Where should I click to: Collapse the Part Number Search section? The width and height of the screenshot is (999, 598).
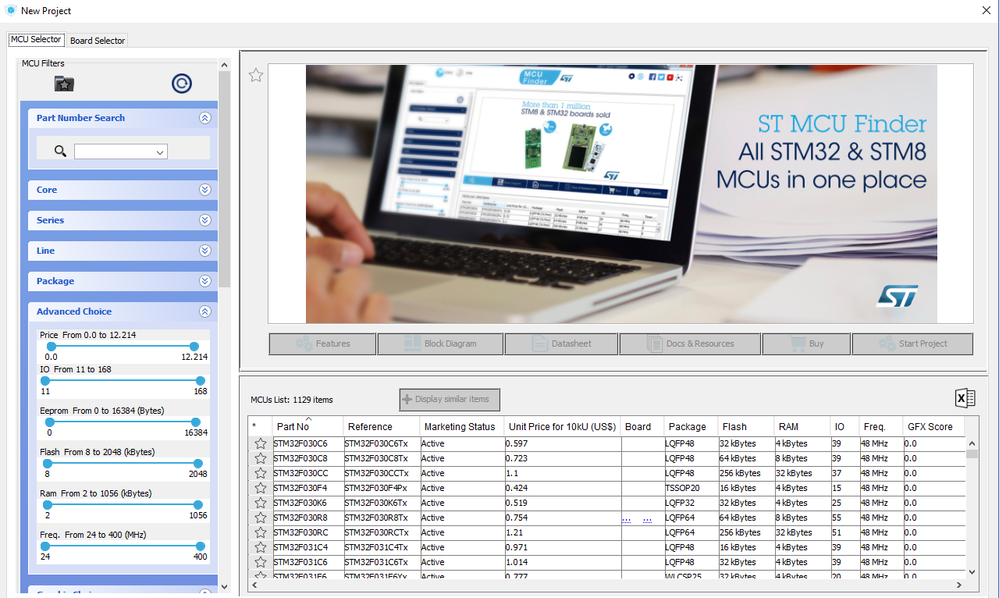pos(205,118)
